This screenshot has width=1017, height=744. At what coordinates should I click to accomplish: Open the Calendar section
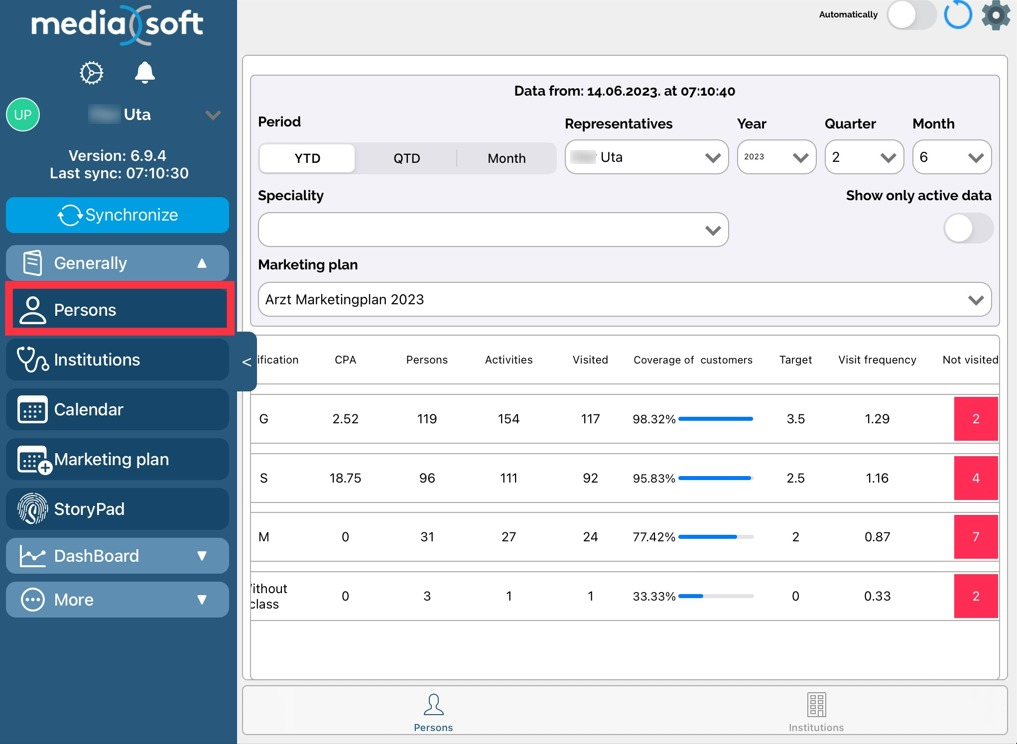click(117, 410)
